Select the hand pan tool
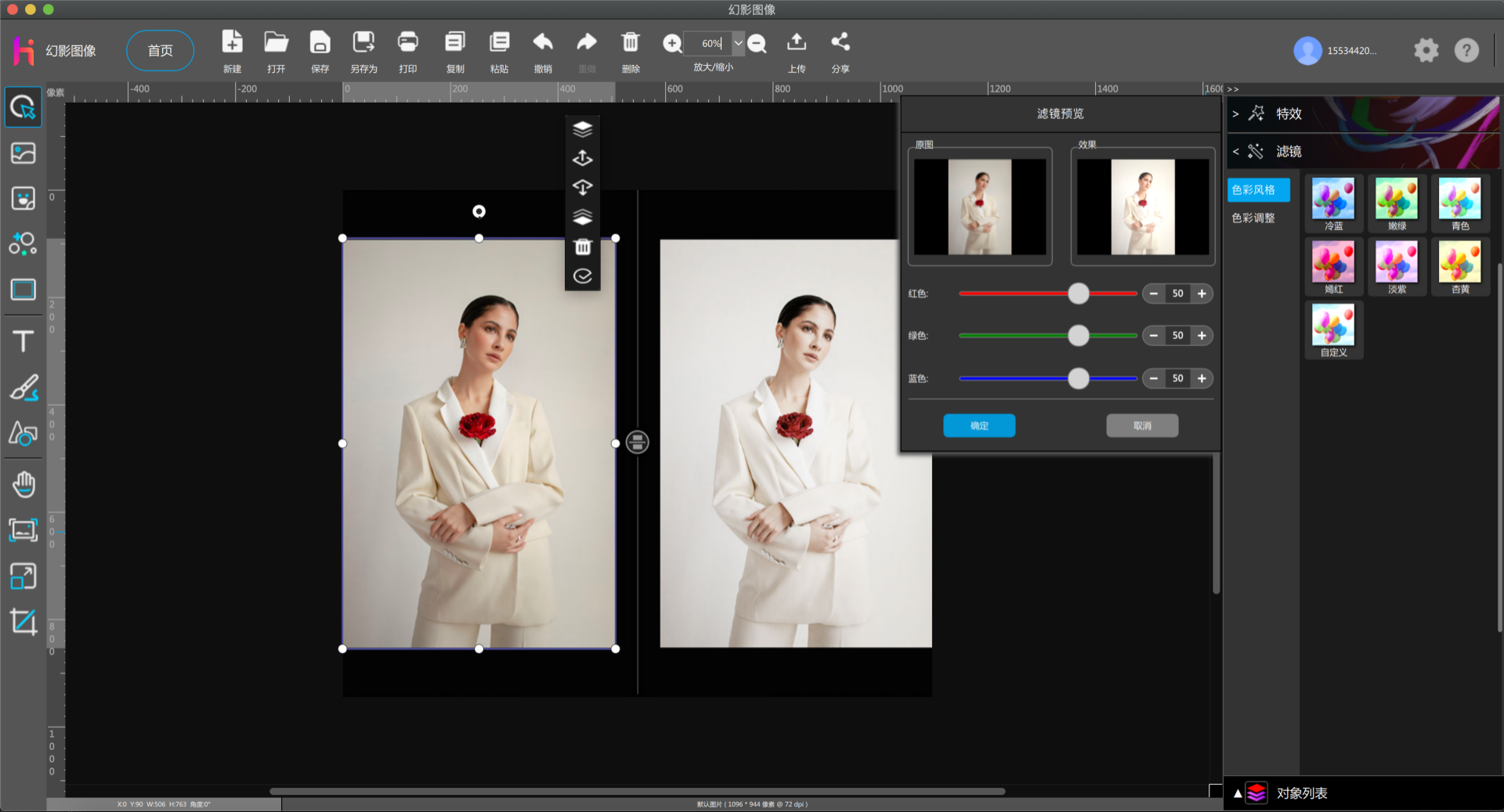The image size is (1504, 812). (23, 485)
